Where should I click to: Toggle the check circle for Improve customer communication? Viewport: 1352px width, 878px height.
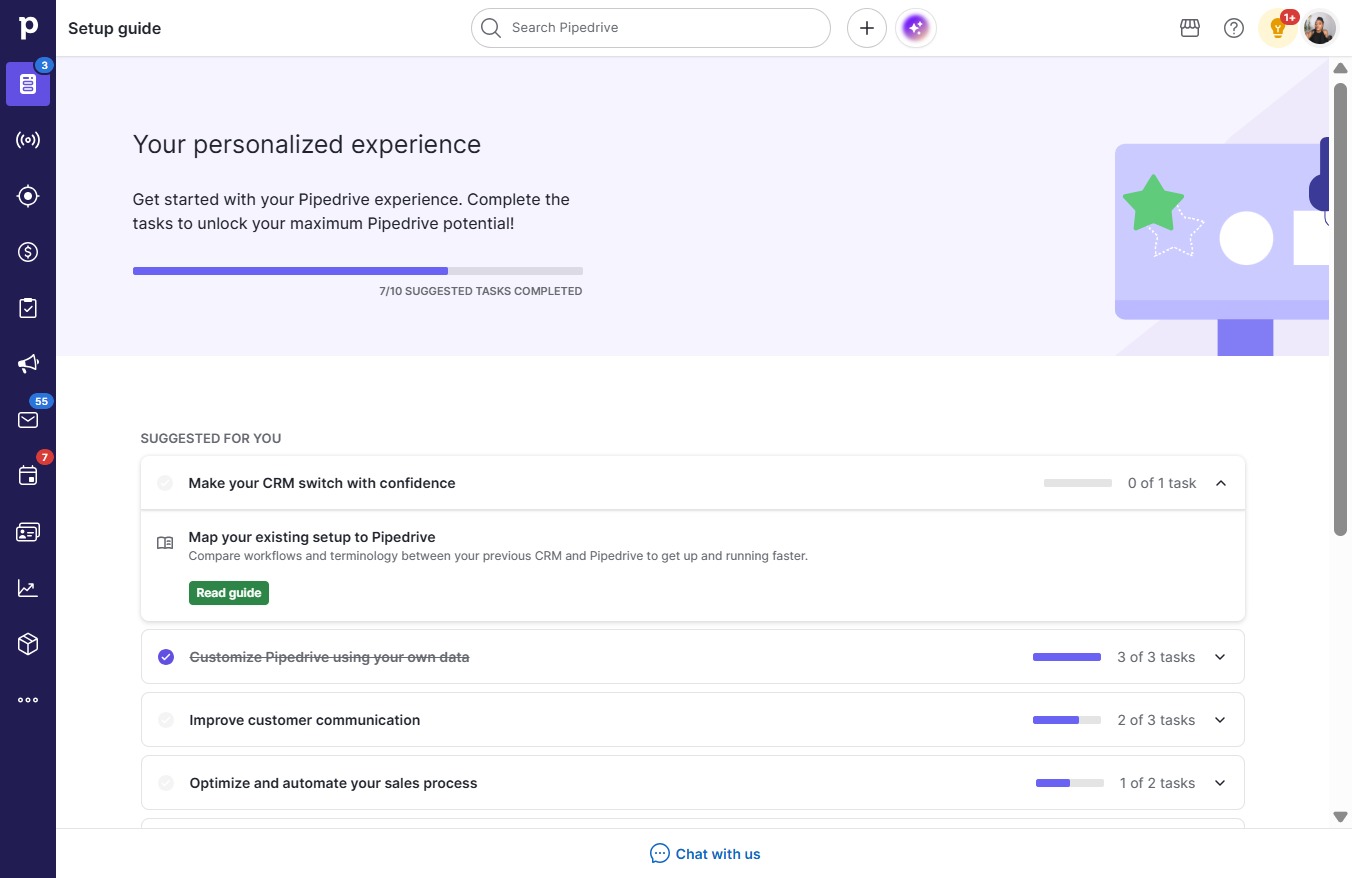click(166, 720)
